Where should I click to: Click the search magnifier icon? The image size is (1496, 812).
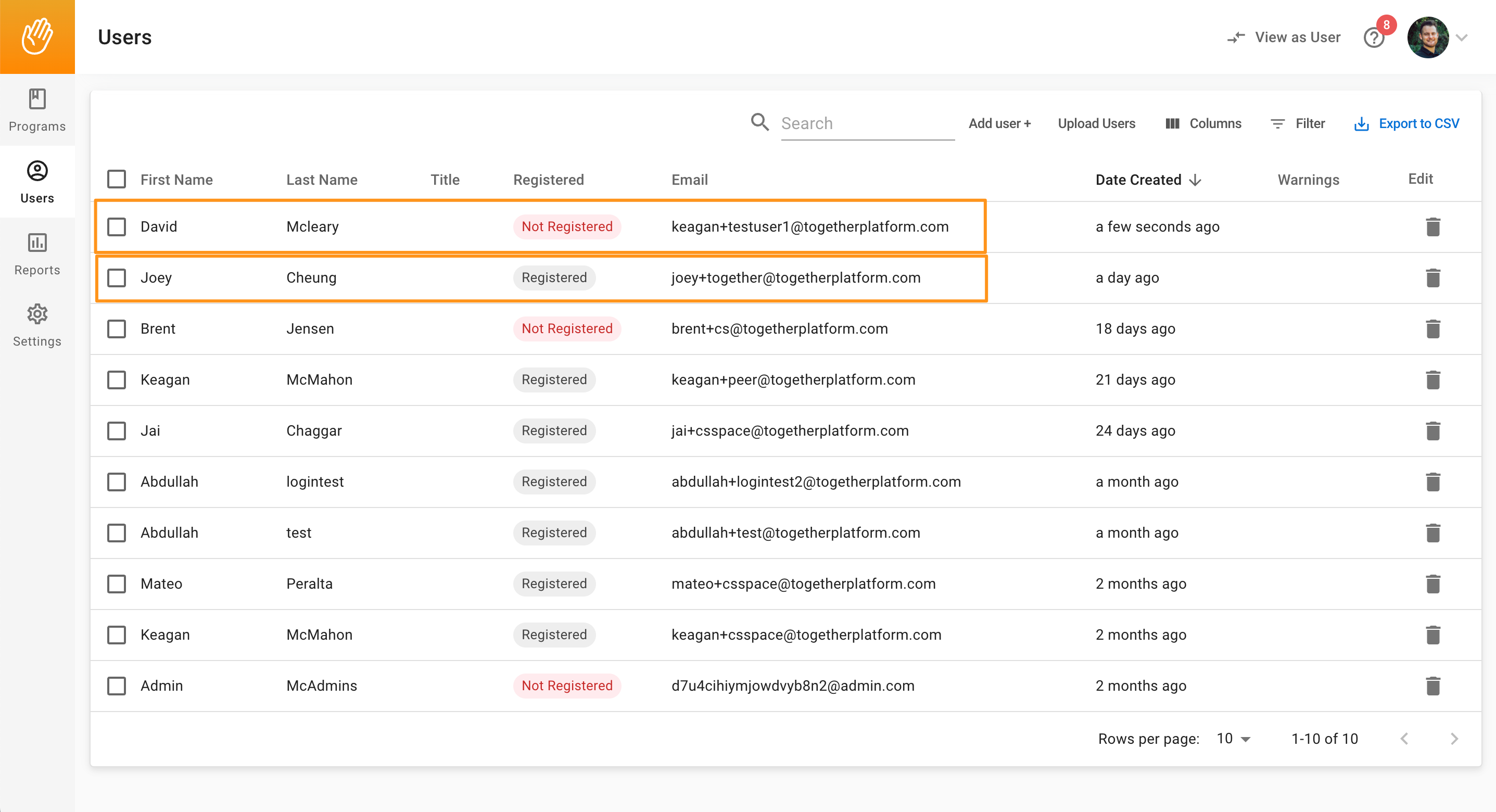point(759,122)
